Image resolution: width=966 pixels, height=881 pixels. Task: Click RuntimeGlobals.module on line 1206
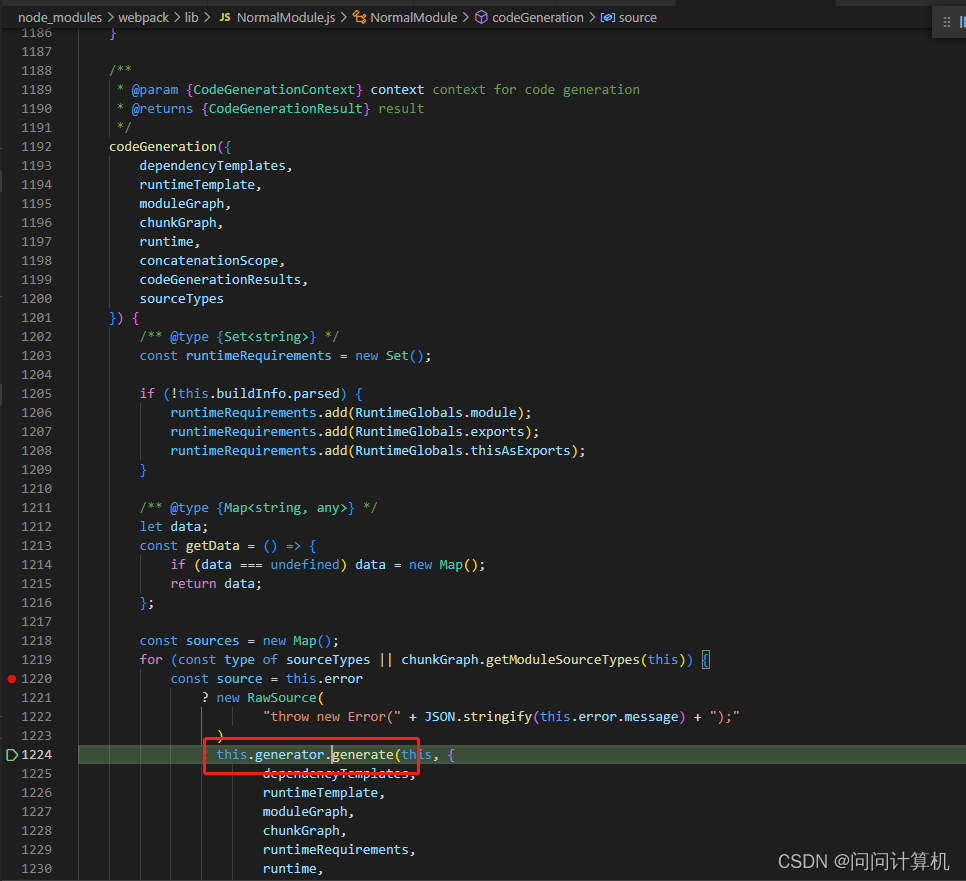pyautogui.click(x=436, y=413)
